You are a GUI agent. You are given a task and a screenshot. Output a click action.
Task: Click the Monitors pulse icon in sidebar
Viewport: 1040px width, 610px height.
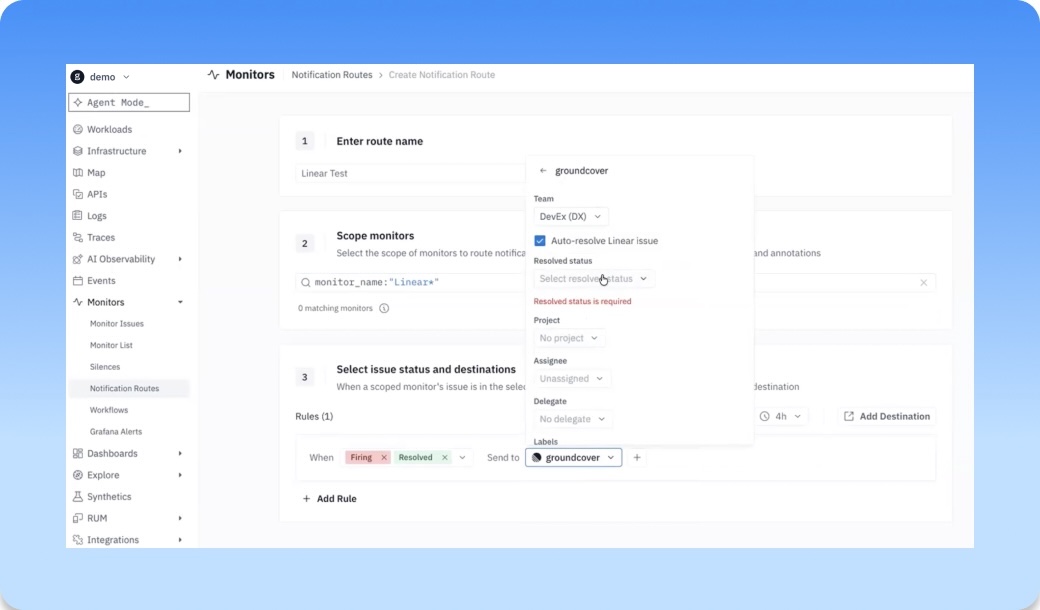click(x=78, y=302)
